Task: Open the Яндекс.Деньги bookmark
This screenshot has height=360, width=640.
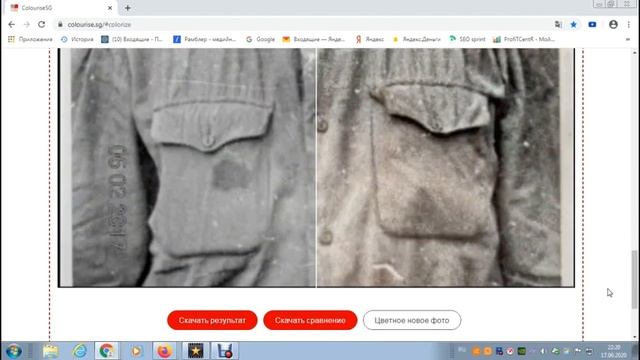Action: pyautogui.click(x=417, y=39)
